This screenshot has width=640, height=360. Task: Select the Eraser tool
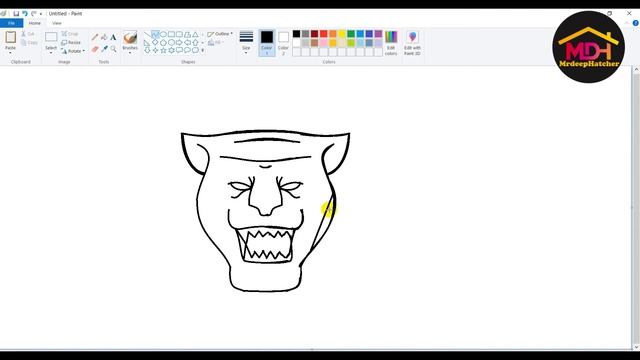point(95,49)
